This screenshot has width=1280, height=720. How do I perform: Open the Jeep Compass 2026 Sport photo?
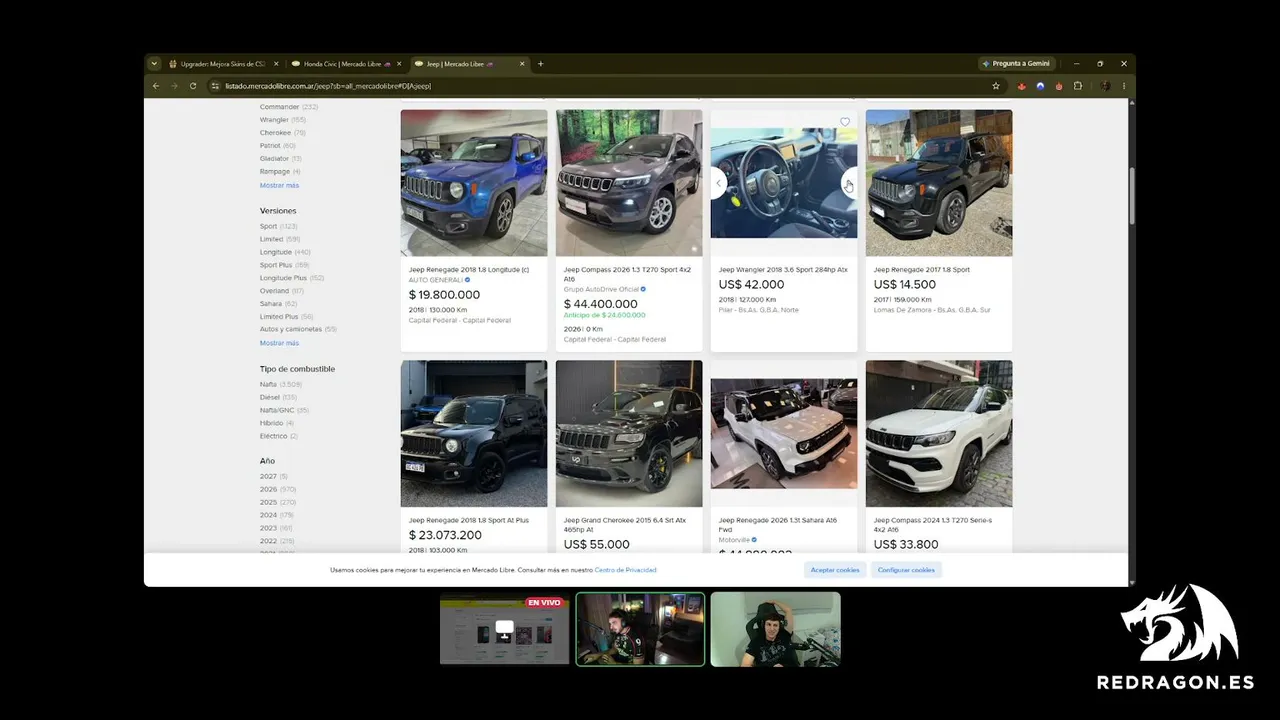629,183
